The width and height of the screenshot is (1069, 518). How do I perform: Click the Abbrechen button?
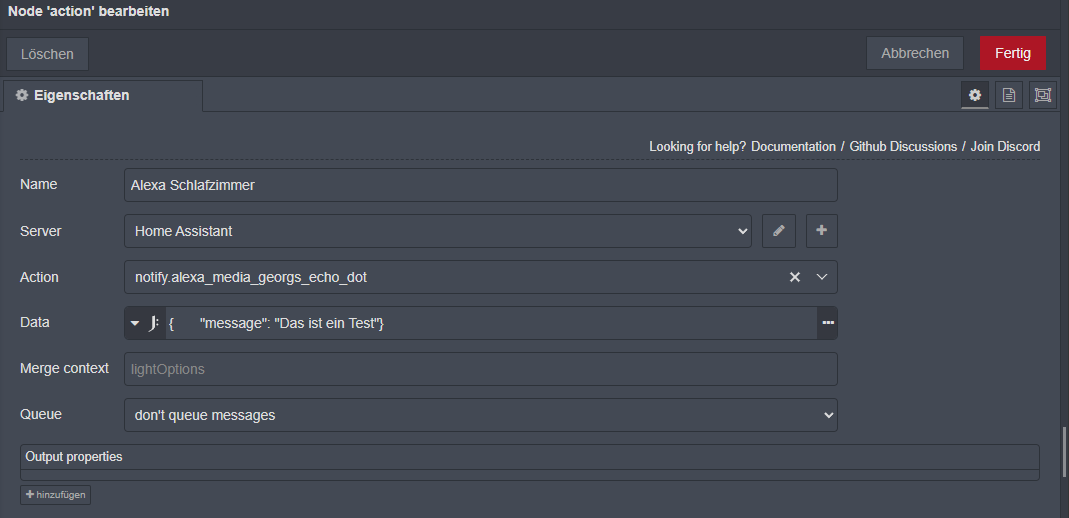click(915, 53)
